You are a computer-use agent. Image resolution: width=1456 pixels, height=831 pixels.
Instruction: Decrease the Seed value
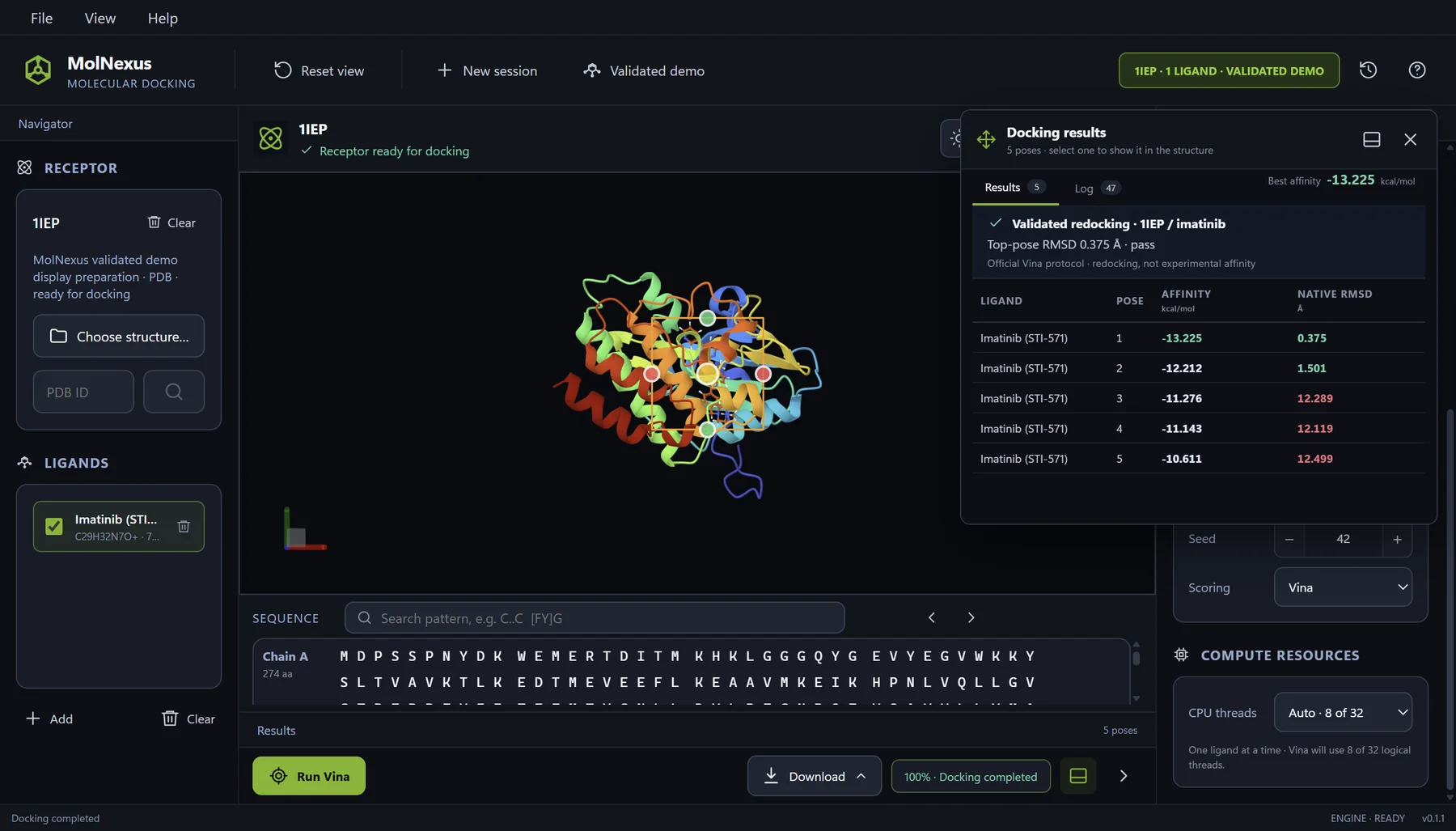click(1289, 540)
